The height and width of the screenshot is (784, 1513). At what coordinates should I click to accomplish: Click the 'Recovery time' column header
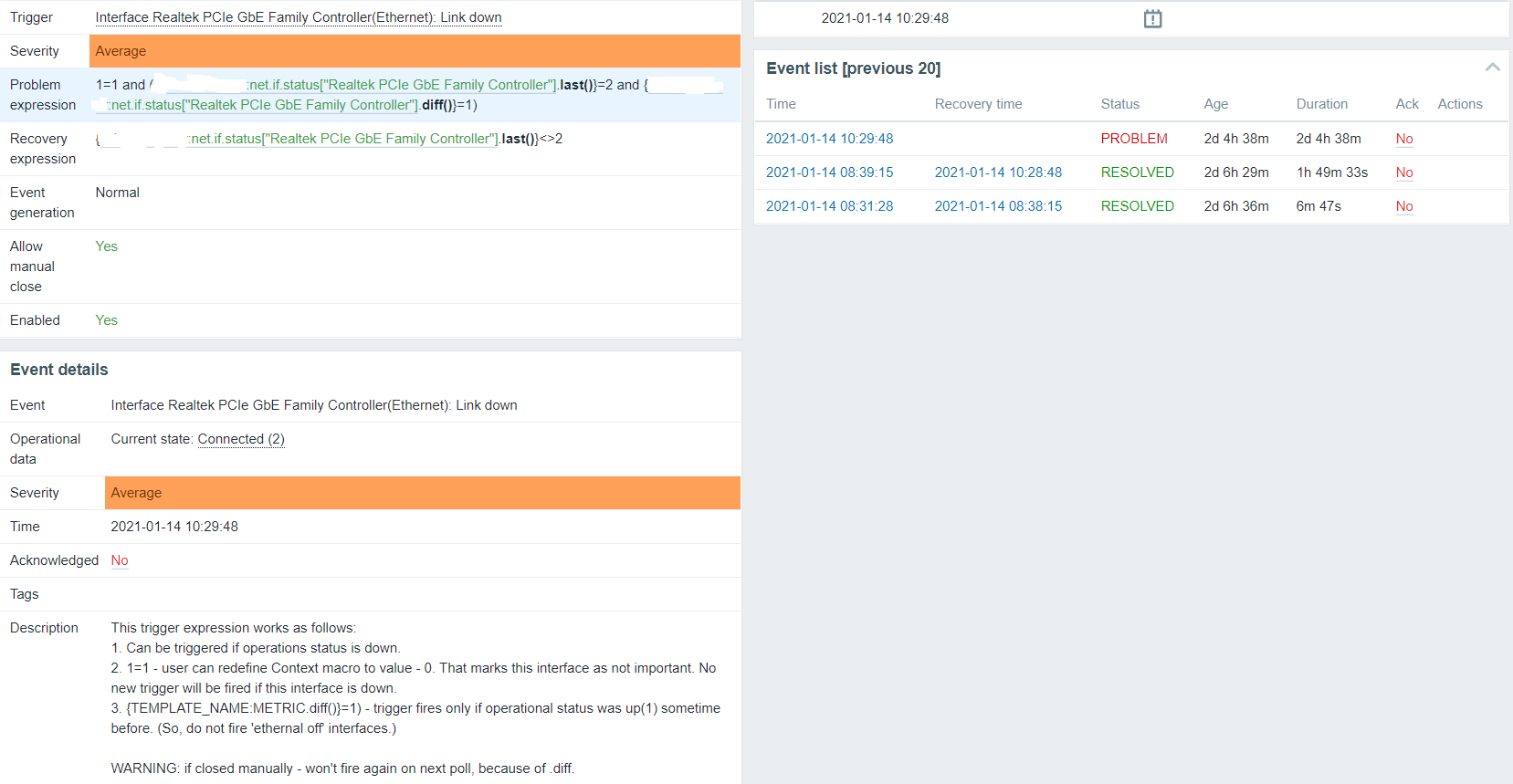(x=979, y=104)
